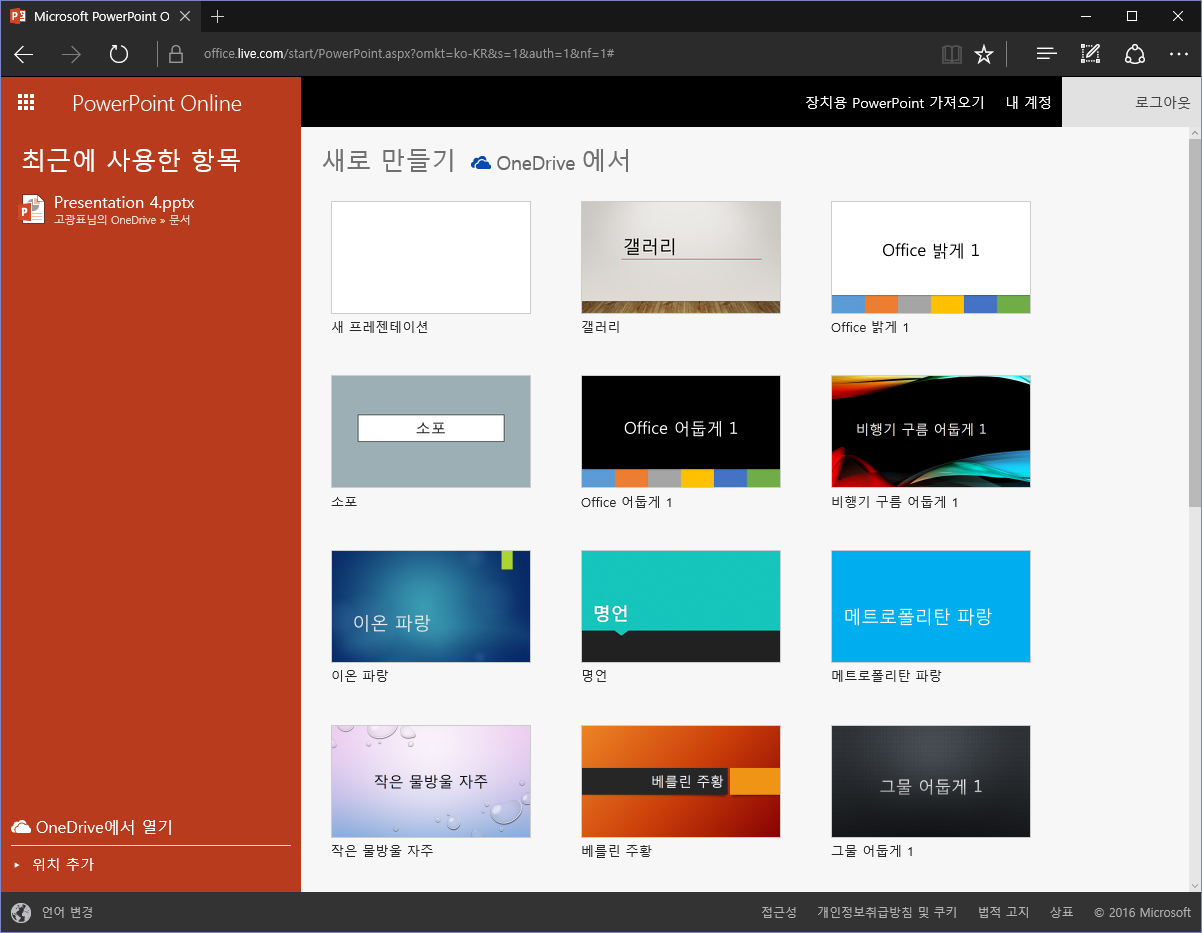The height and width of the screenshot is (933, 1202).
Task: Click Office 밝게 1 caption text
Action: 870,327
